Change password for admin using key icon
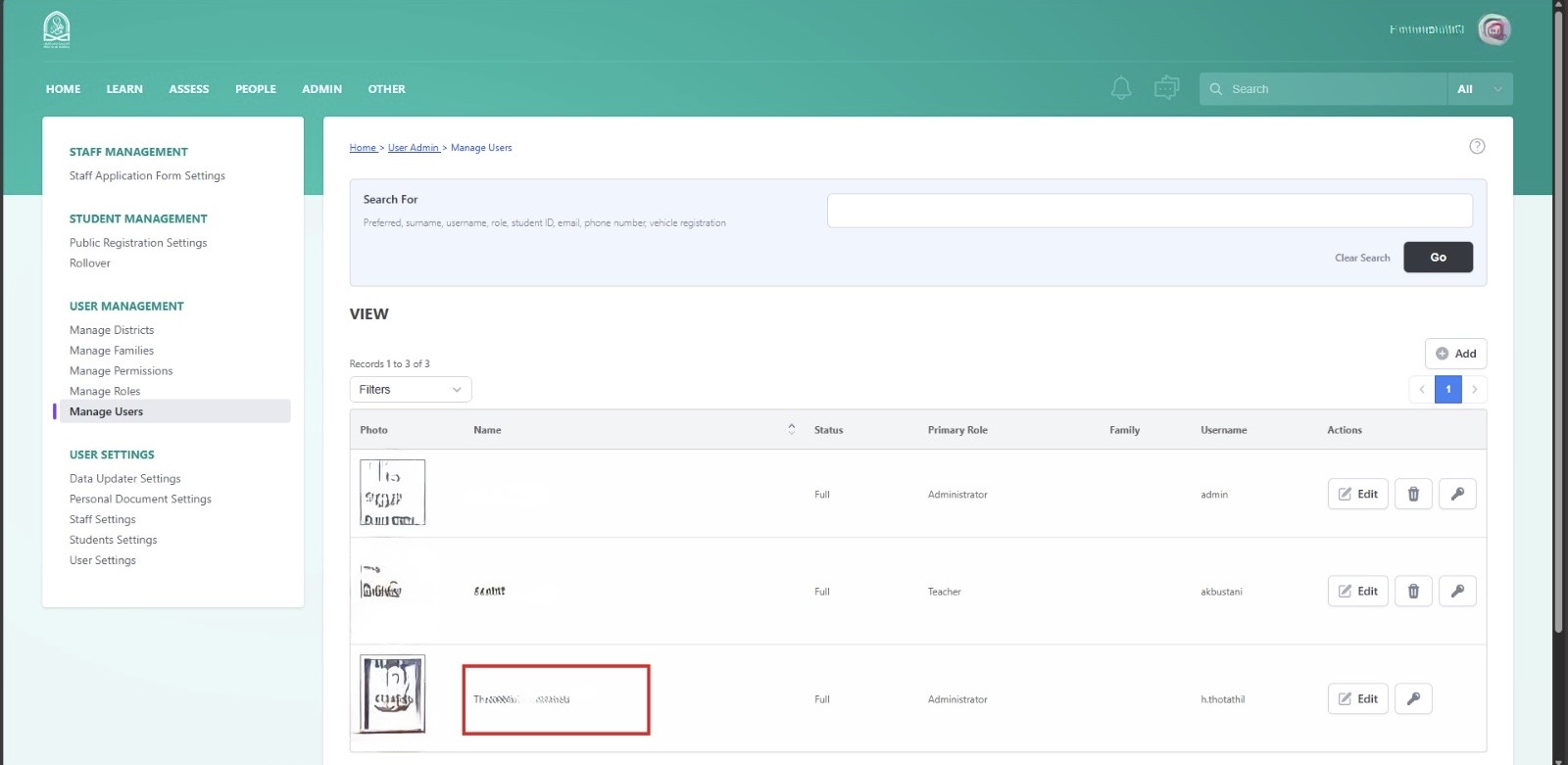Screen dimensions: 1568x765 pos(1457,495)
